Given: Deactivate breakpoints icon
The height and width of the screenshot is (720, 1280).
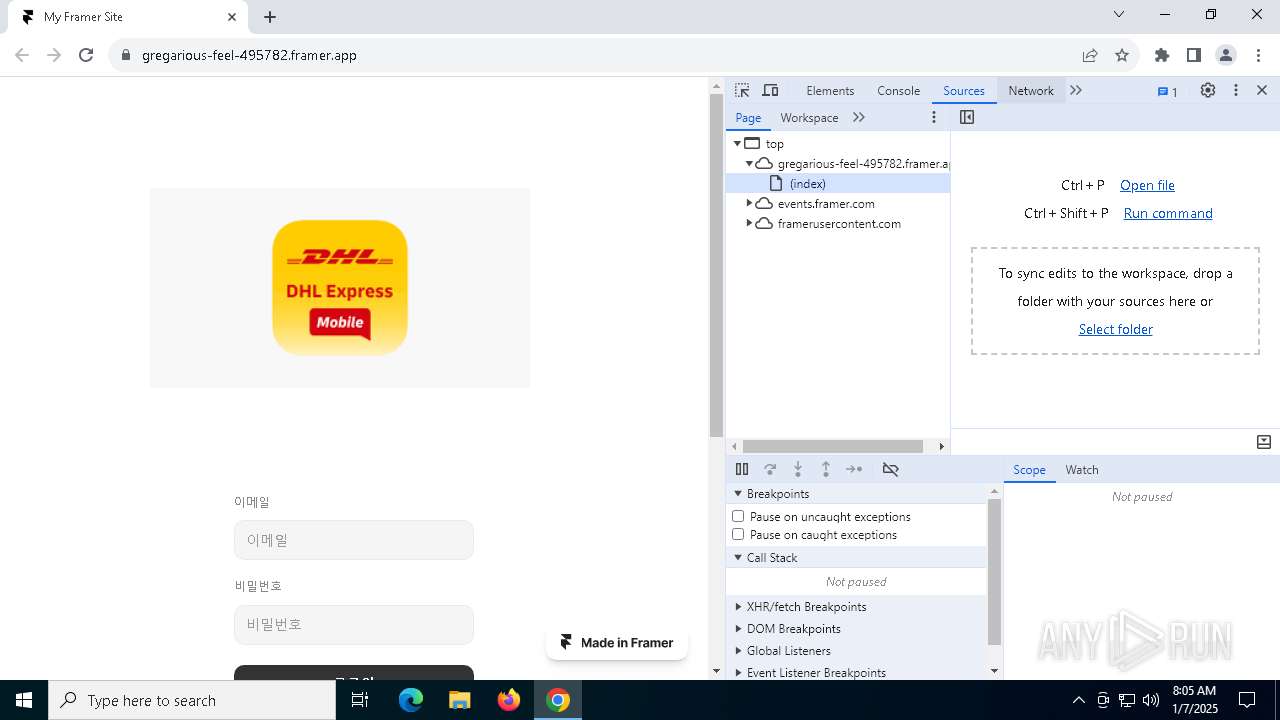Looking at the screenshot, I should click(891, 469).
